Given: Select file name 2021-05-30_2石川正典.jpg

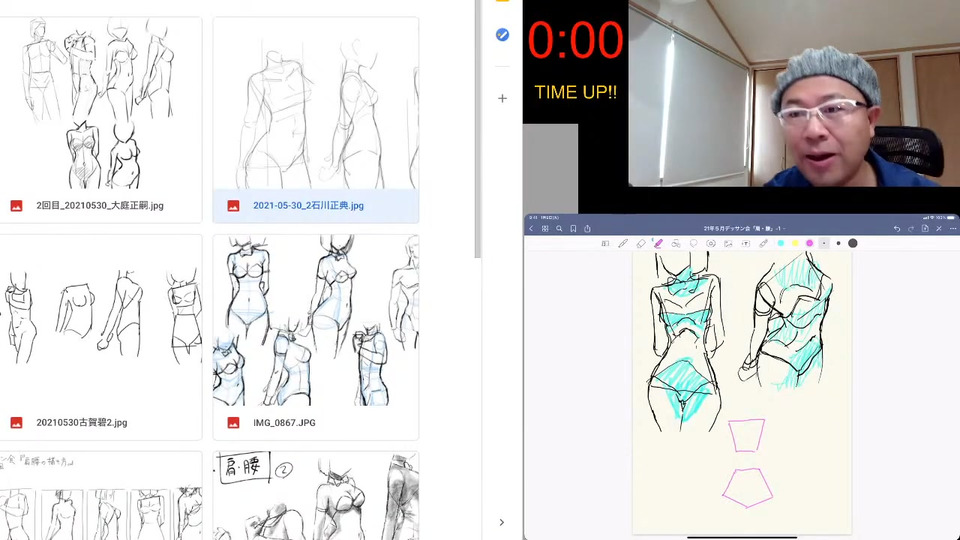Looking at the screenshot, I should 309,206.
